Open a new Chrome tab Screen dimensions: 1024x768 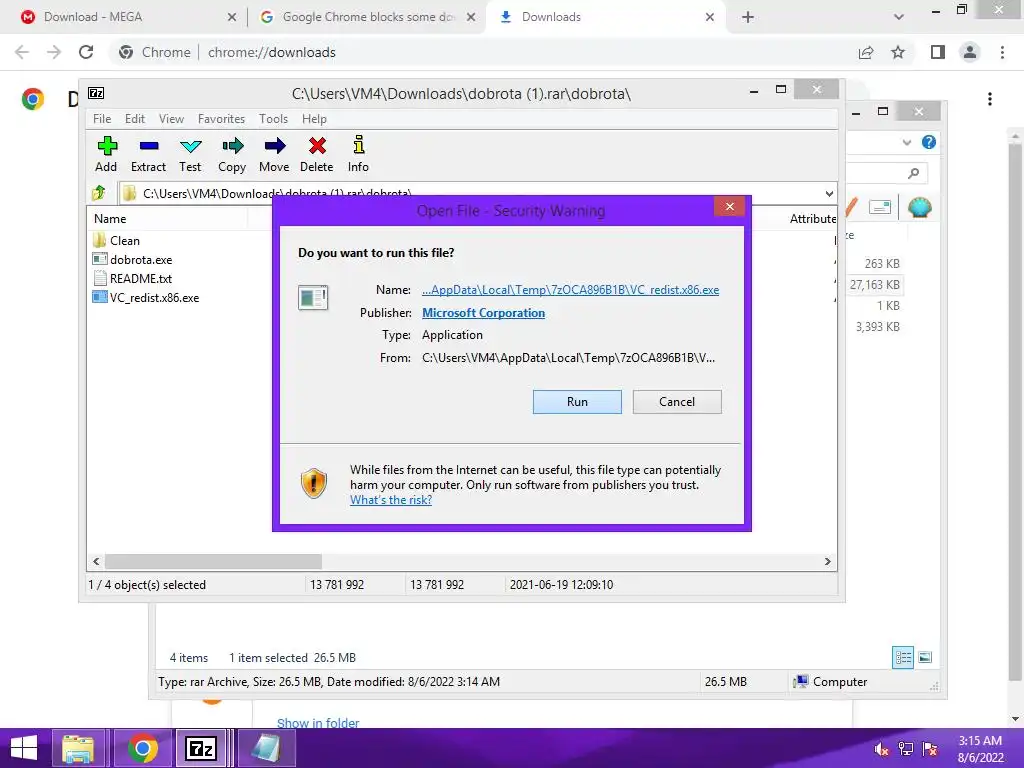click(748, 17)
